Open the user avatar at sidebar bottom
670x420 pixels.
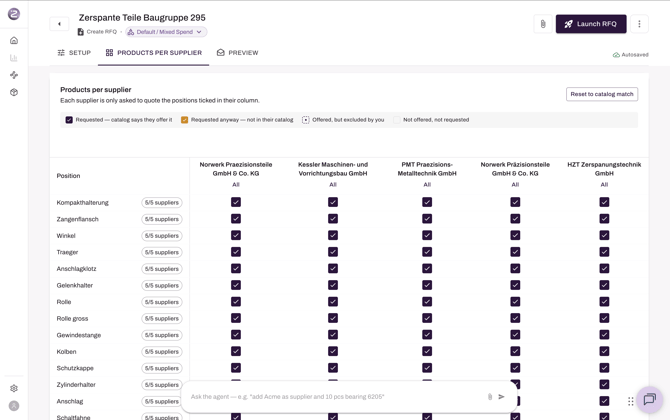pyautogui.click(x=14, y=406)
